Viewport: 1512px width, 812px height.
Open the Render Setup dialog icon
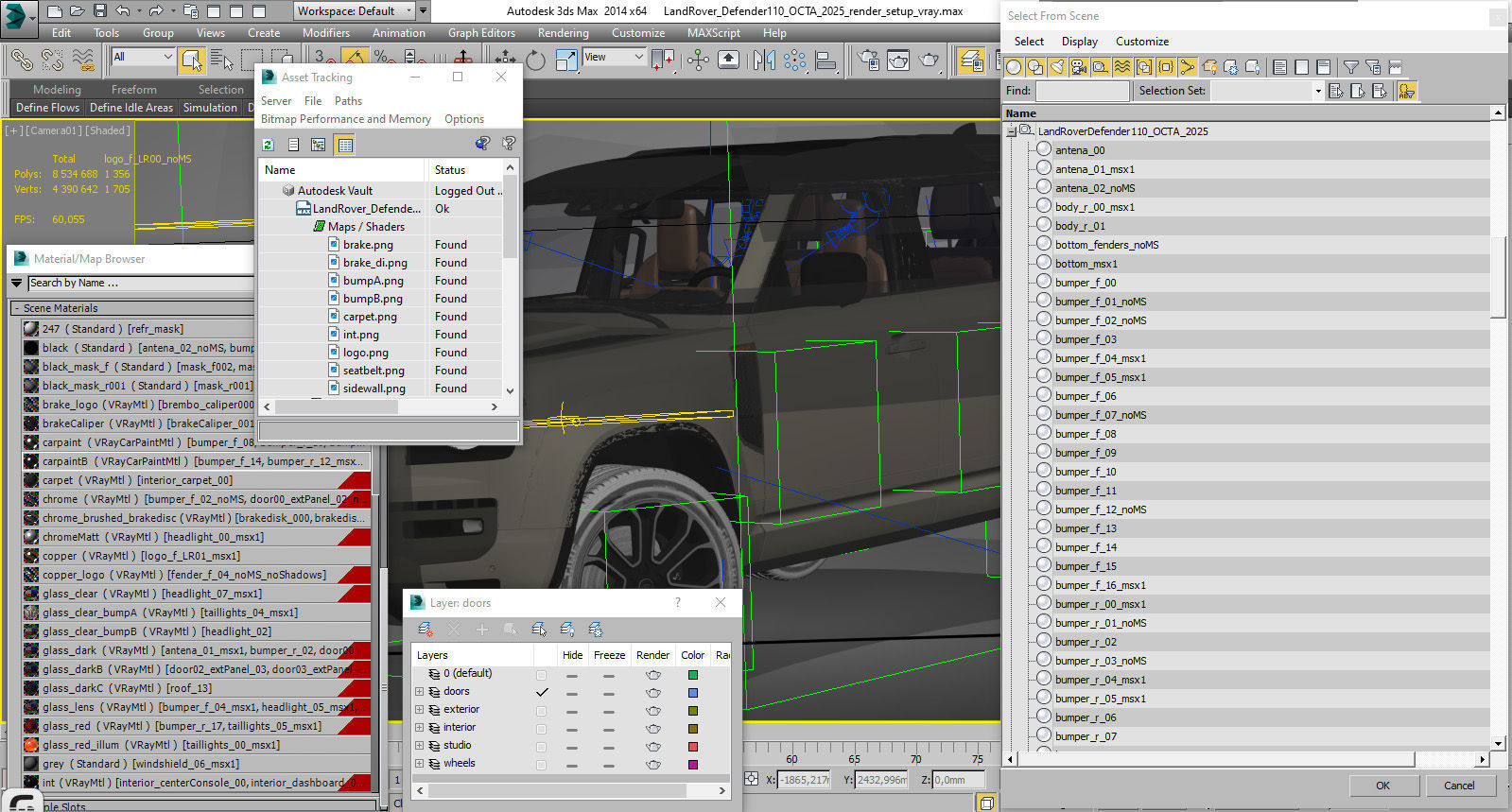pyautogui.click(x=867, y=60)
